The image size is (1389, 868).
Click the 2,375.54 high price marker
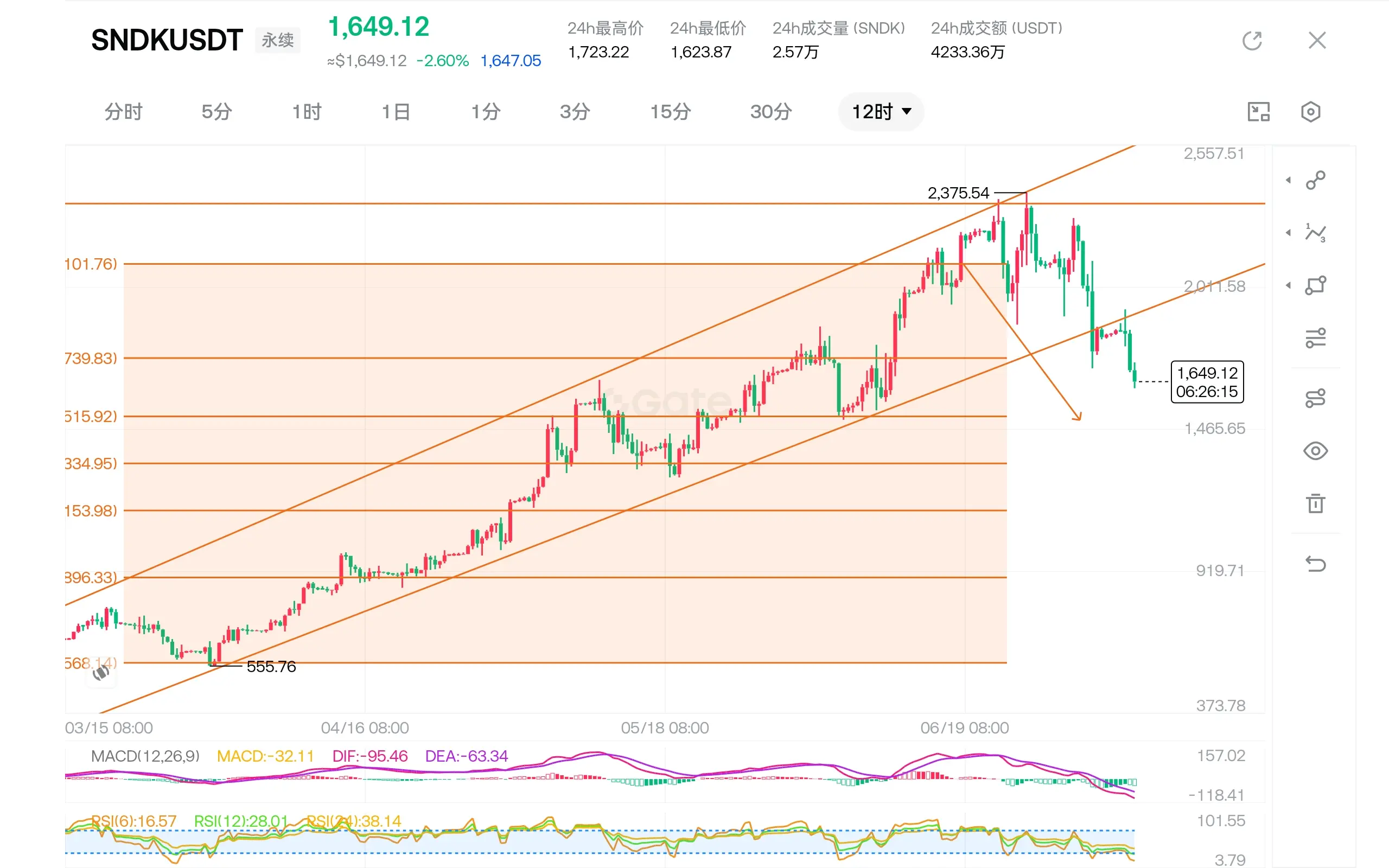pos(958,193)
